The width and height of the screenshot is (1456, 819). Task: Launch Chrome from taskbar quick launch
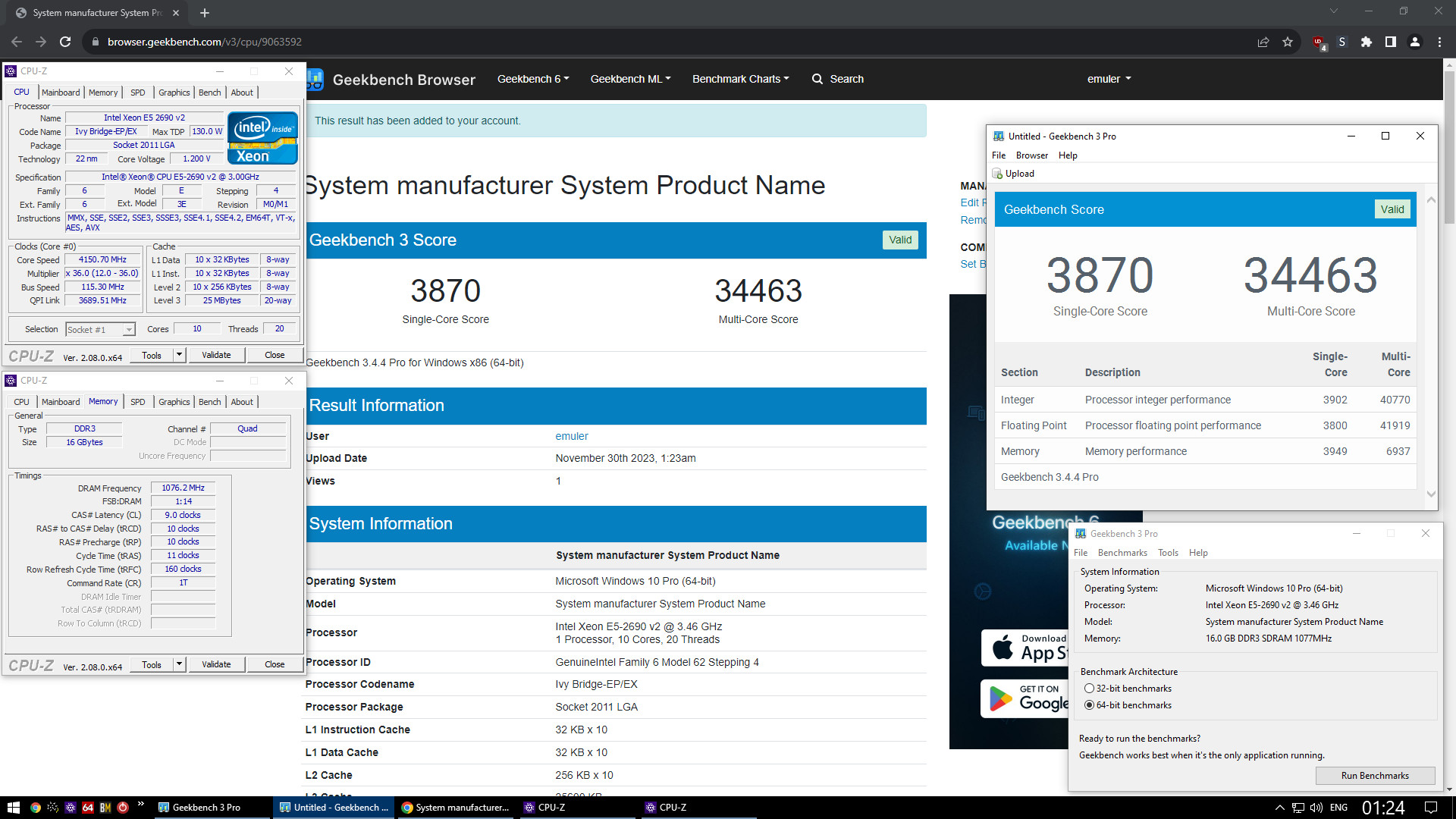[x=35, y=808]
